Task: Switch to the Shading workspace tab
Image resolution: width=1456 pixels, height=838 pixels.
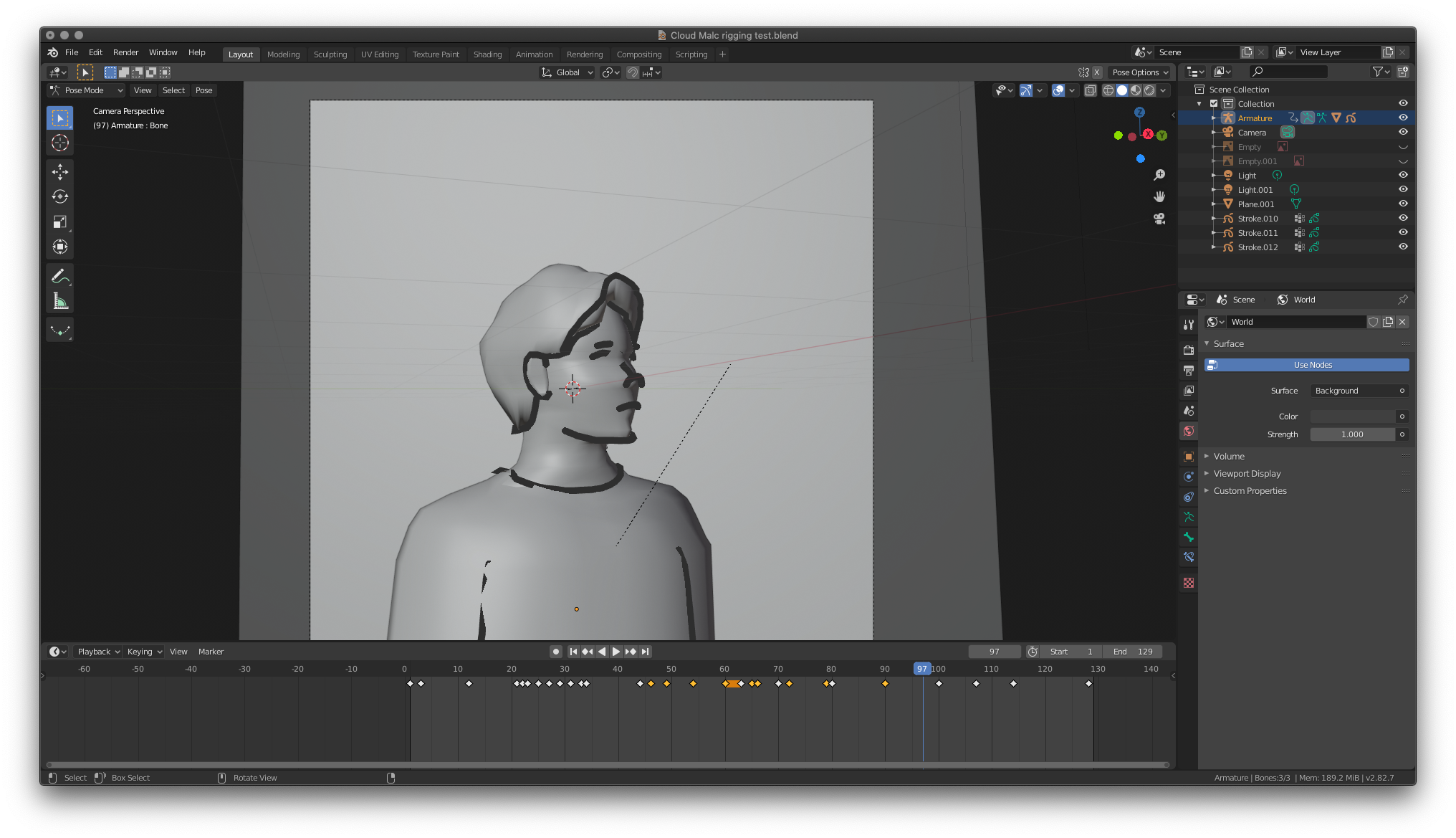Action: click(487, 54)
